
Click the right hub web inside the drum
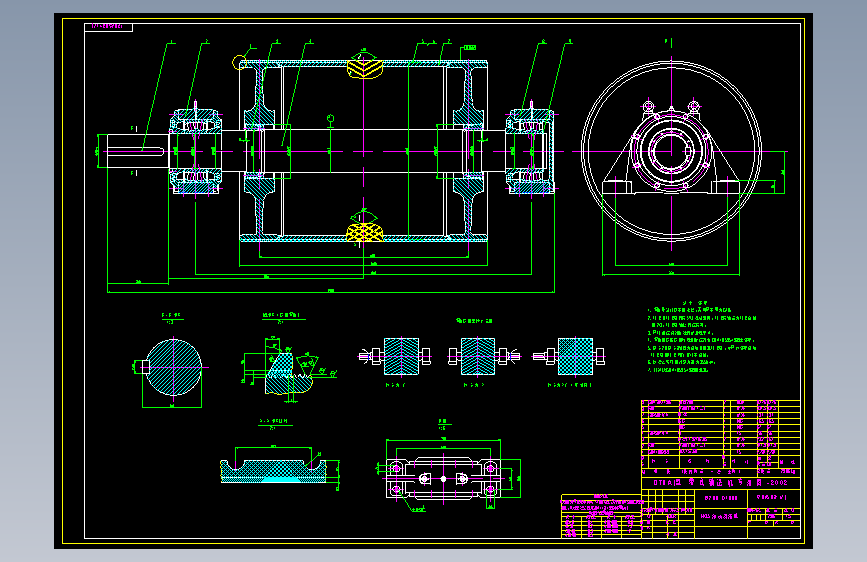click(x=468, y=151)
